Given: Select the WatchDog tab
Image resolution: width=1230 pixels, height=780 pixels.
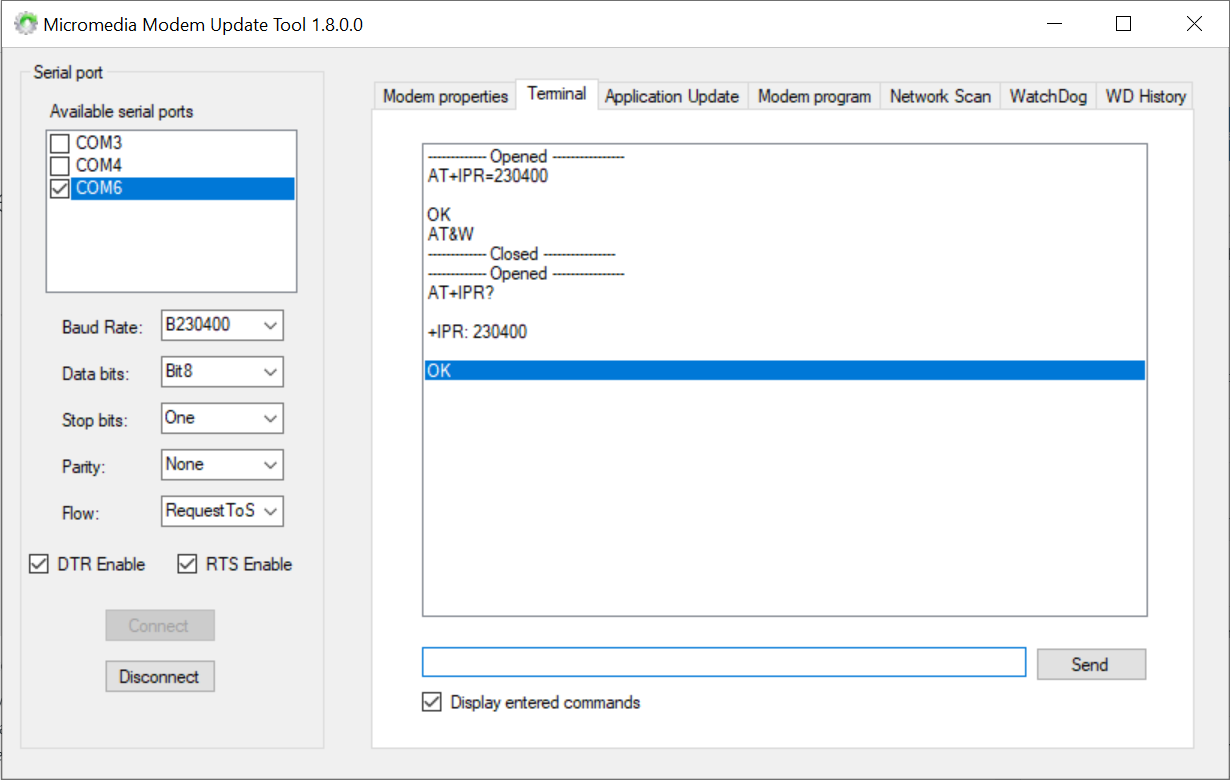Looking at the screenshot, I should (x=1047, y=96).
